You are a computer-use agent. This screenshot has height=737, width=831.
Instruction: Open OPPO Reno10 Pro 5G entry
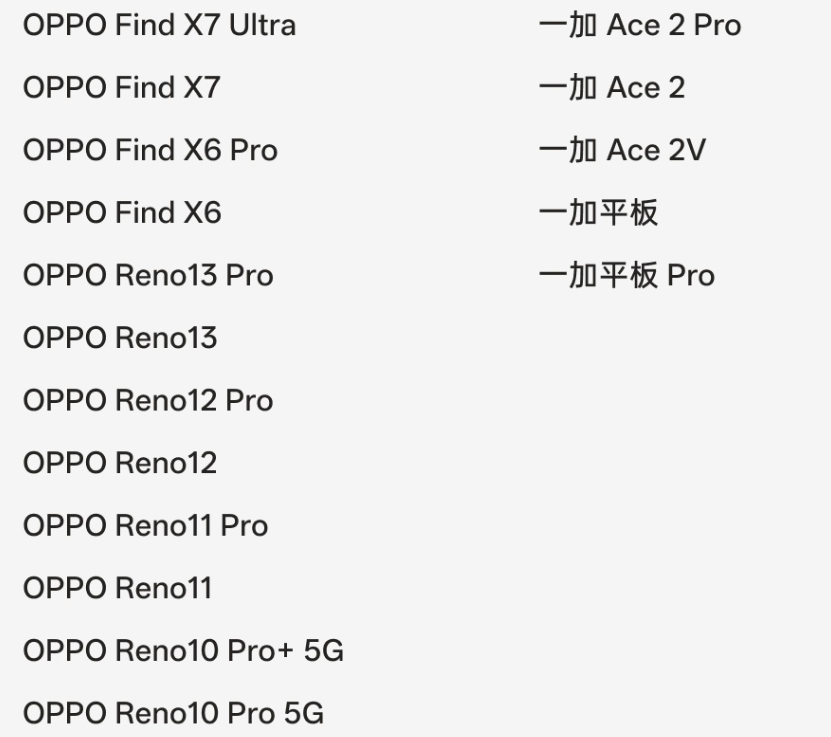(173, 714)
